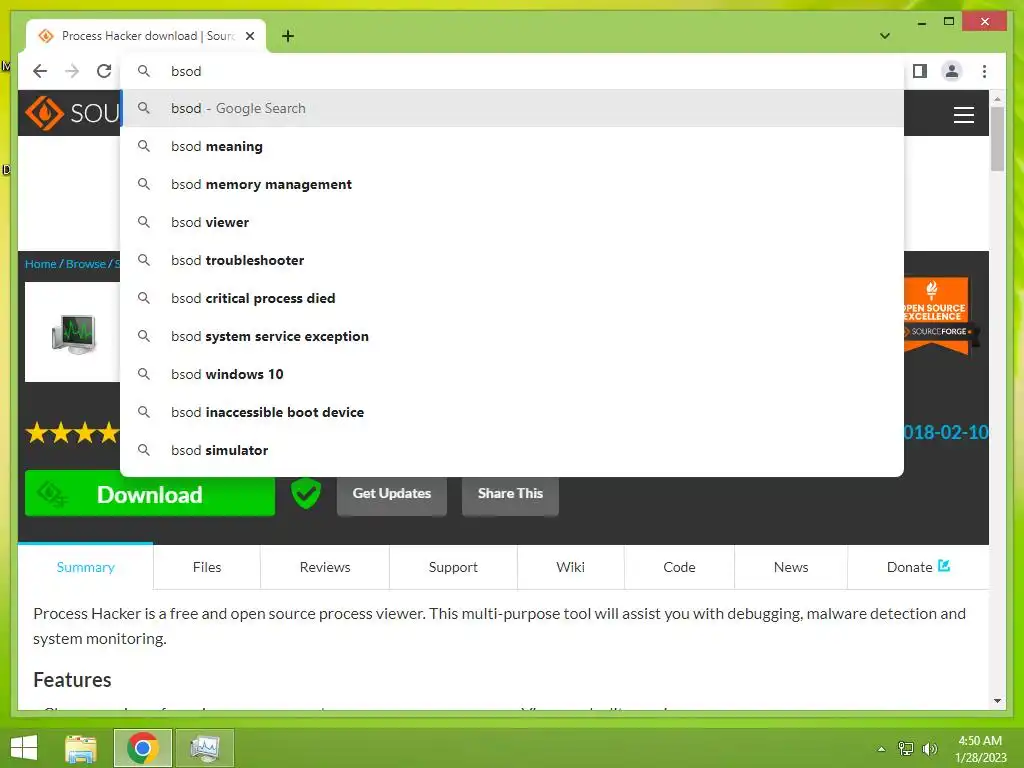Click the address bar containing bsod

click(x=512, y=71)
